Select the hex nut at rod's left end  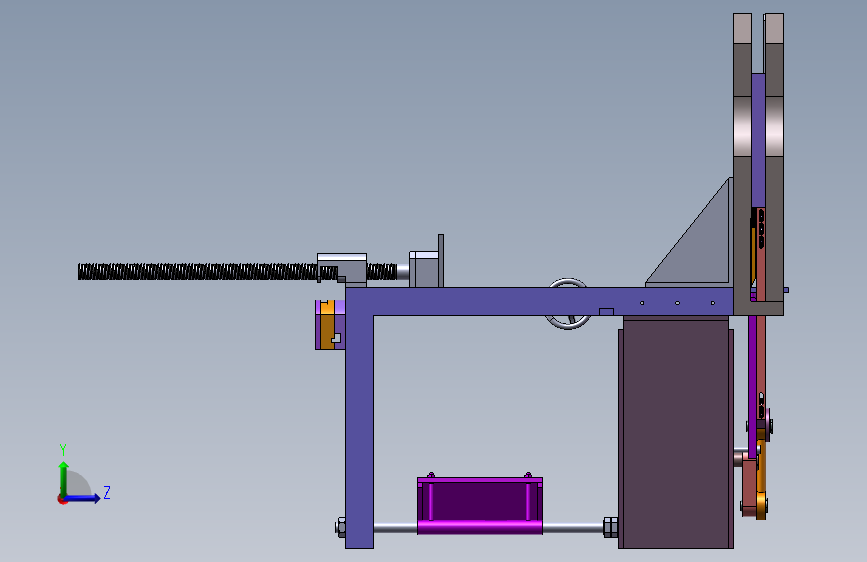(x=341, y=527)
